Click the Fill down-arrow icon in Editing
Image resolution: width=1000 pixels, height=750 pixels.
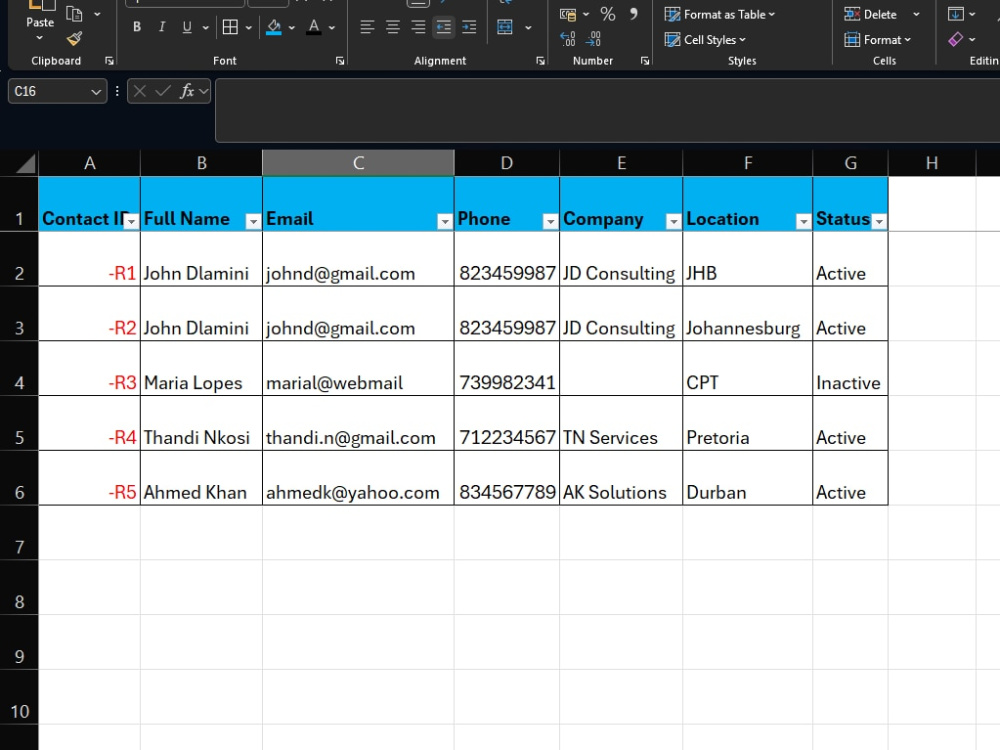(955, 13)
